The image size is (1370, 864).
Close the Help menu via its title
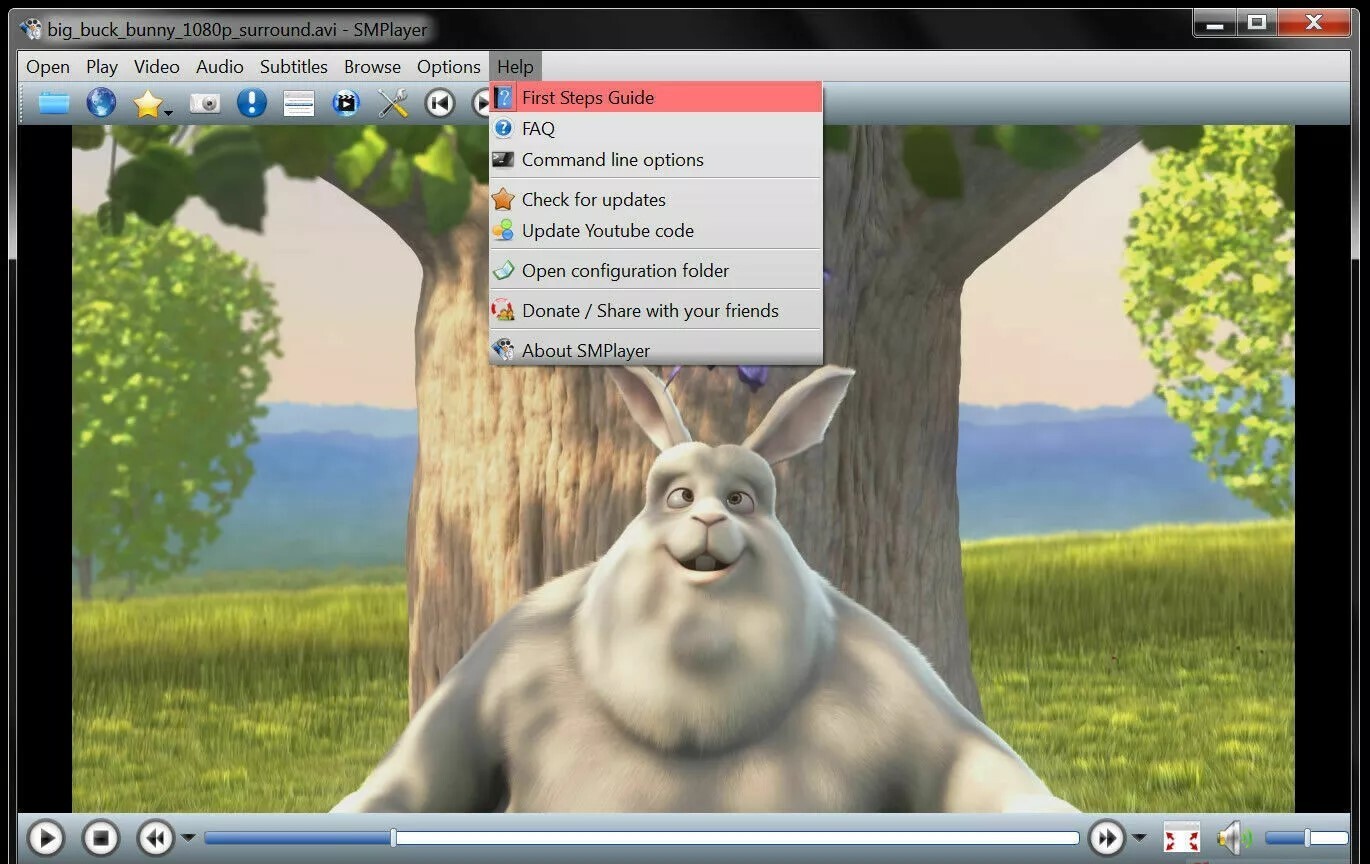(x=515, y=67)
